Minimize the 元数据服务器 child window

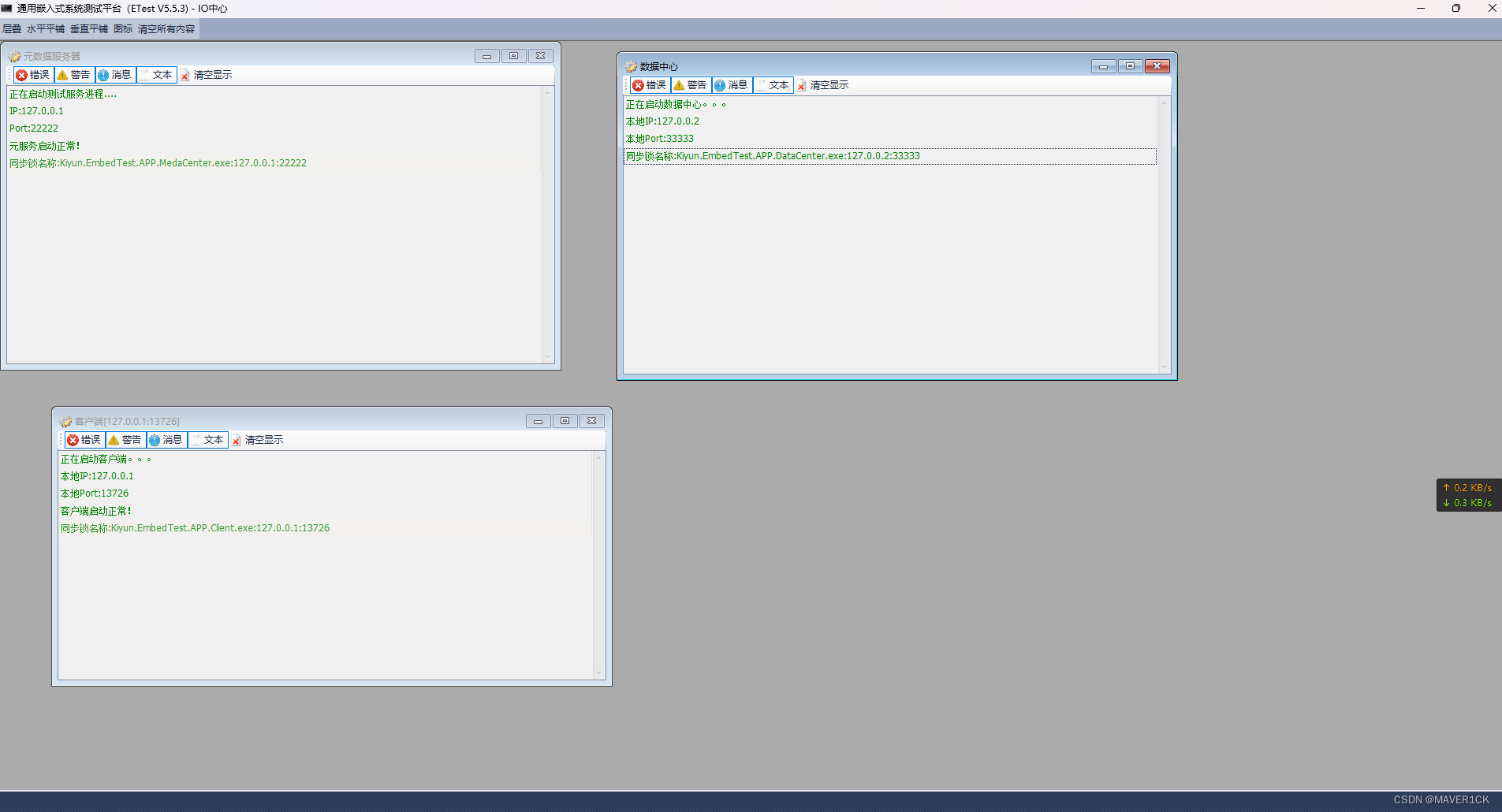(487, 56)
